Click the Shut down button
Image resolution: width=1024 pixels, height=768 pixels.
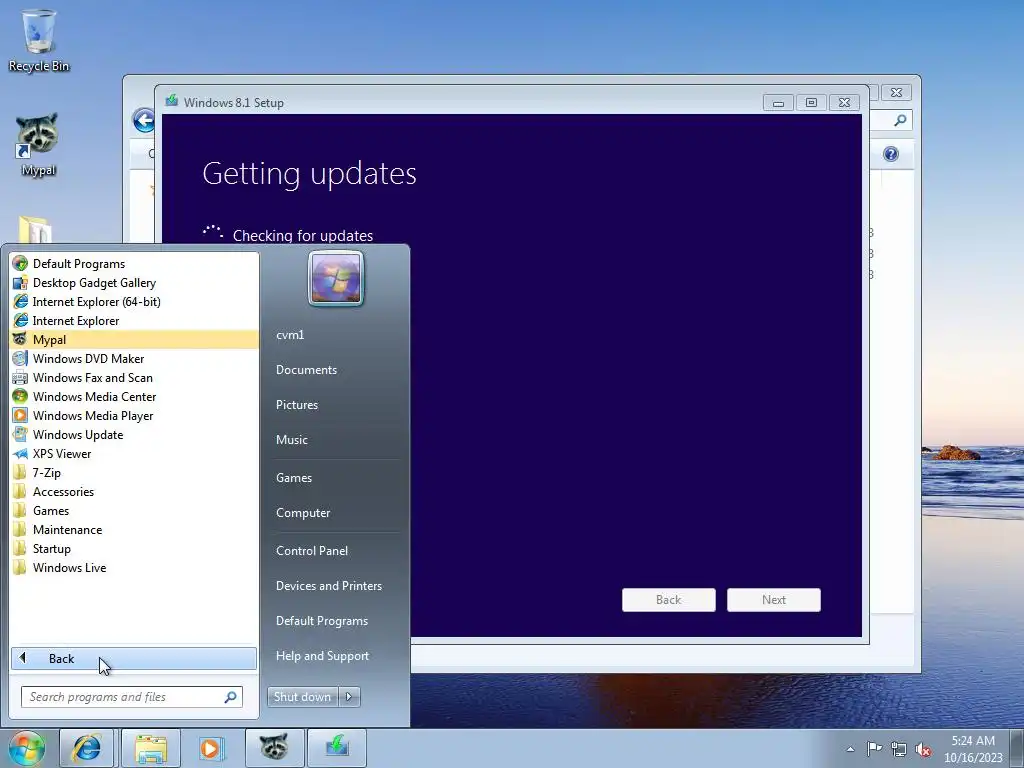[x=302, y=697]
